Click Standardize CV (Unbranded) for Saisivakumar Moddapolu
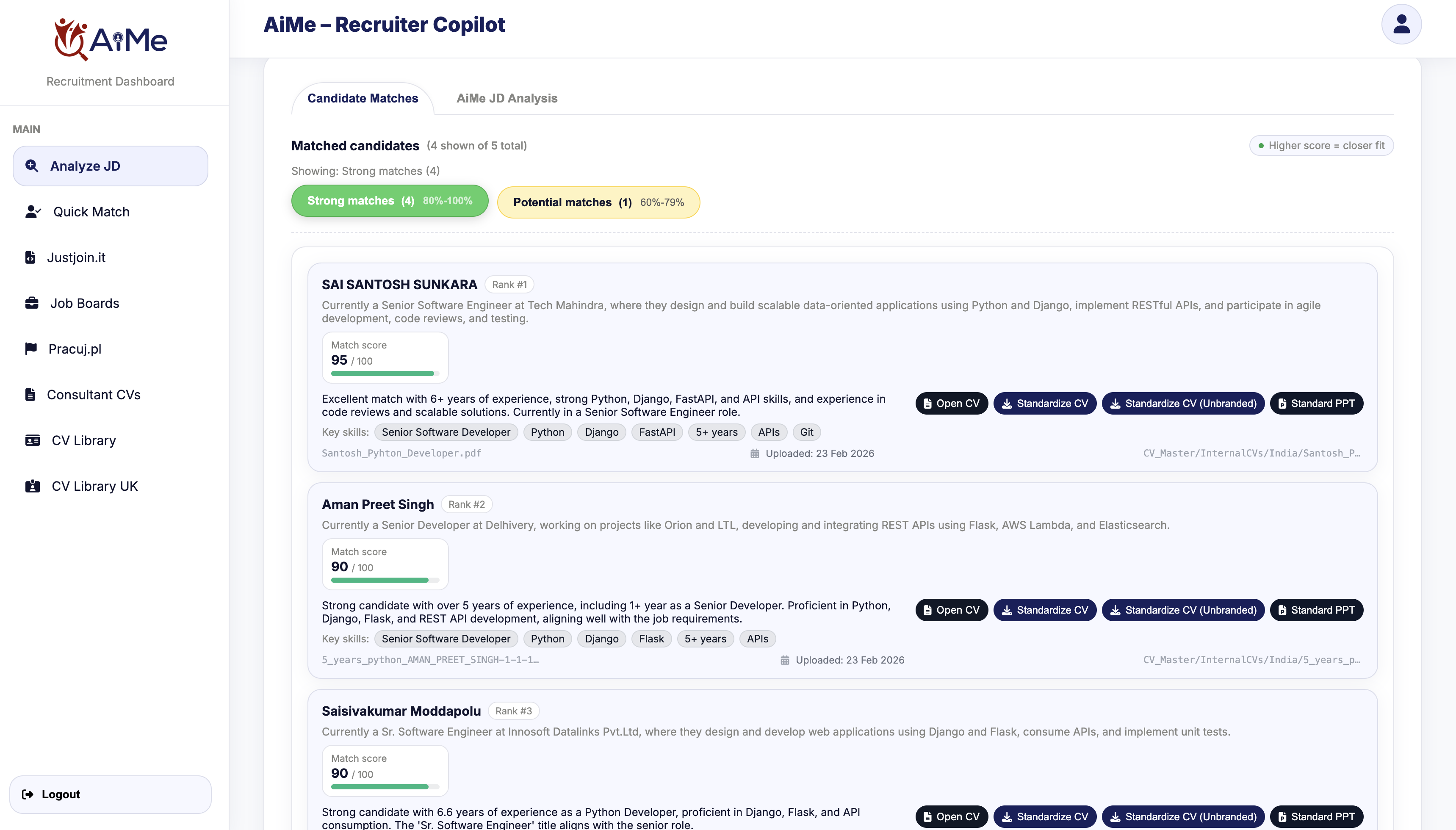 click(1182, 816)
